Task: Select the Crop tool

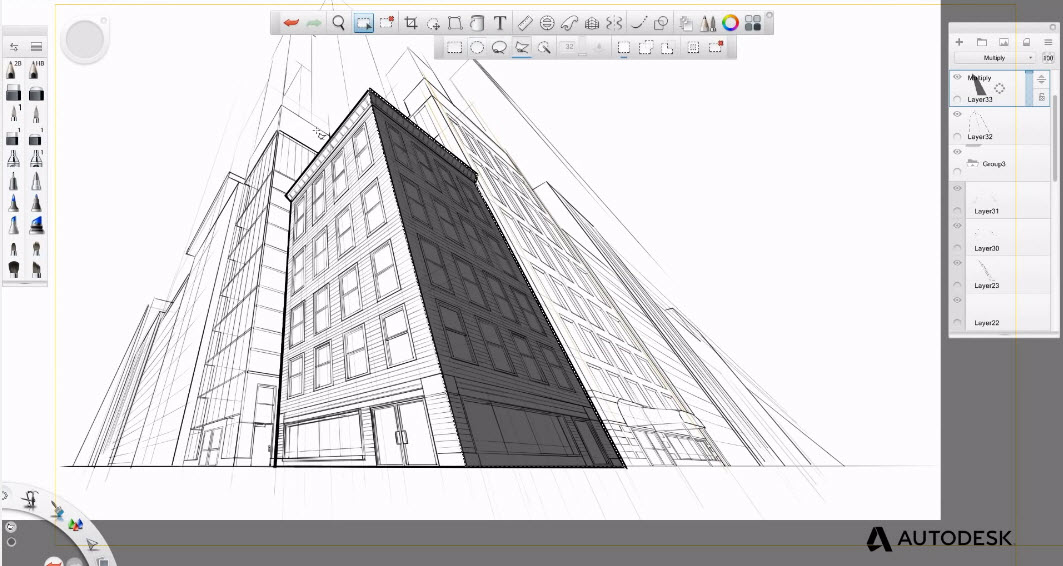Action: 411,23
